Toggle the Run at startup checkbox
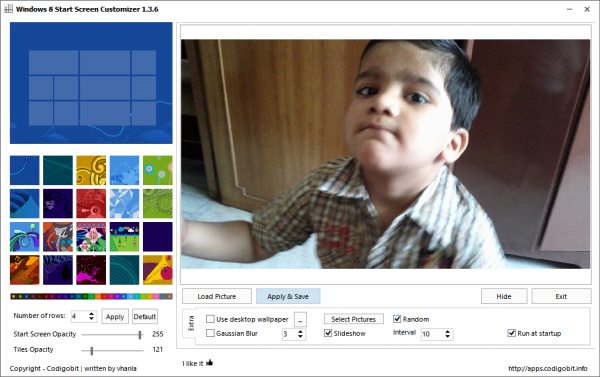 click(512, 333)
